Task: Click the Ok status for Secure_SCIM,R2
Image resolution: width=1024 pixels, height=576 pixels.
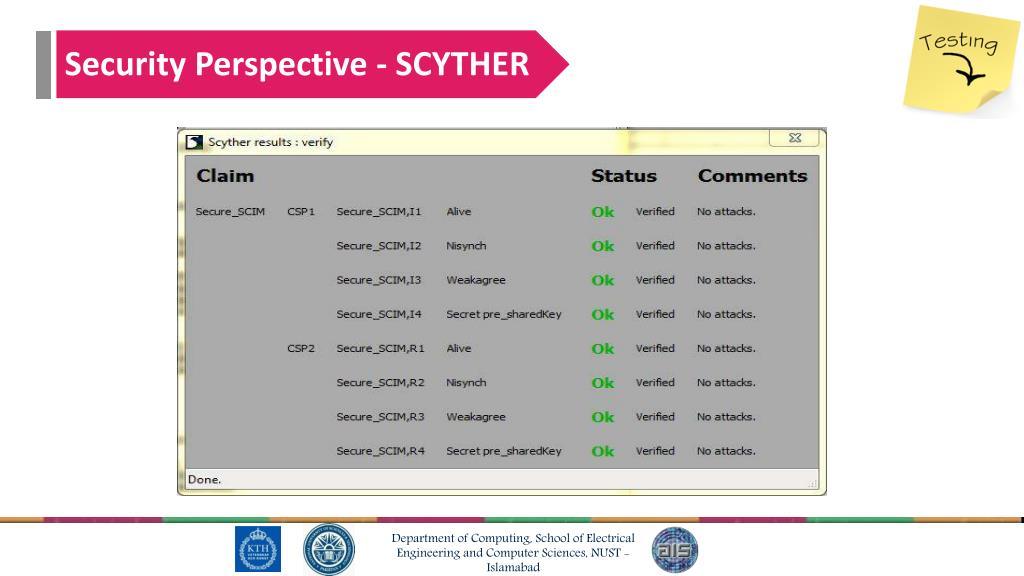Action: 603,383
